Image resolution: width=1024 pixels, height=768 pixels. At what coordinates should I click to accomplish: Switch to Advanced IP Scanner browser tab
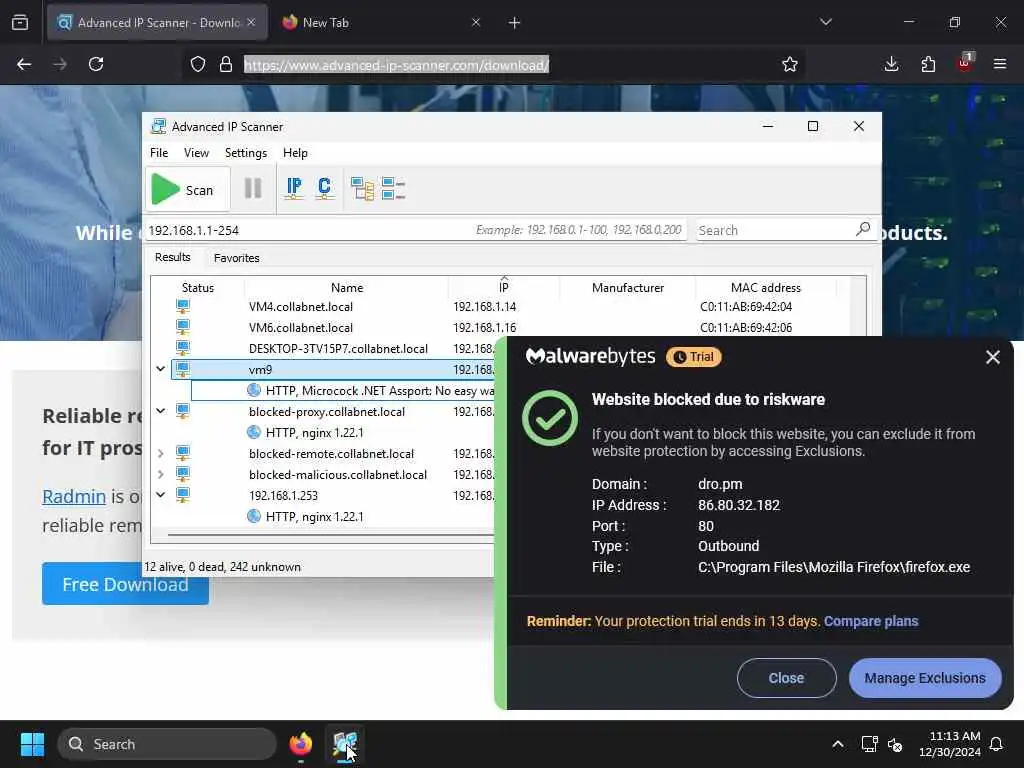pos(157,22)
